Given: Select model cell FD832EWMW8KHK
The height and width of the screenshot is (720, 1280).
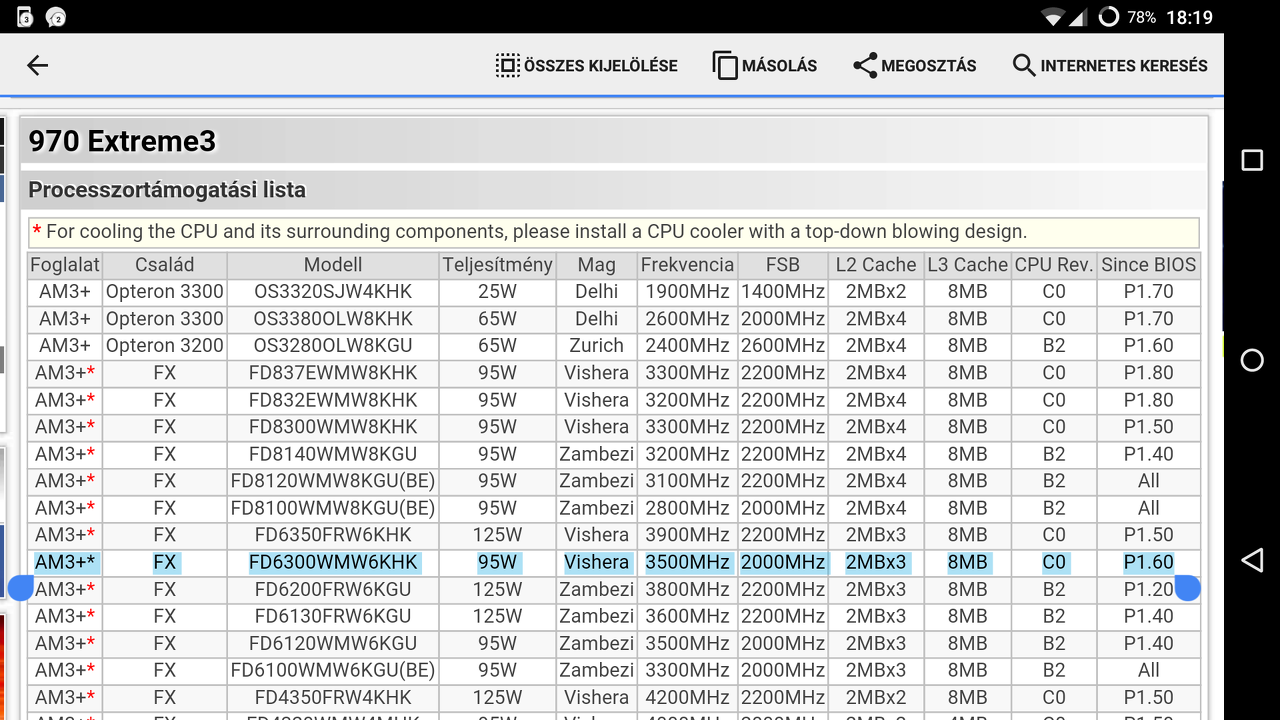Looking at the screenshot, I should pyautogui.click(x=333, y=400).
